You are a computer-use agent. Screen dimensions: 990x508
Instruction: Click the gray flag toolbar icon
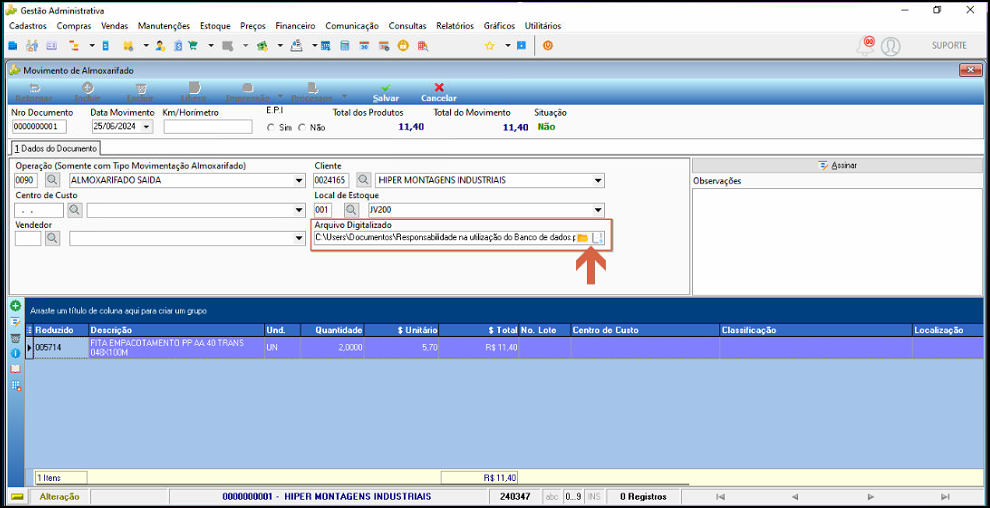pyautogui.click(x=228, y=45)
